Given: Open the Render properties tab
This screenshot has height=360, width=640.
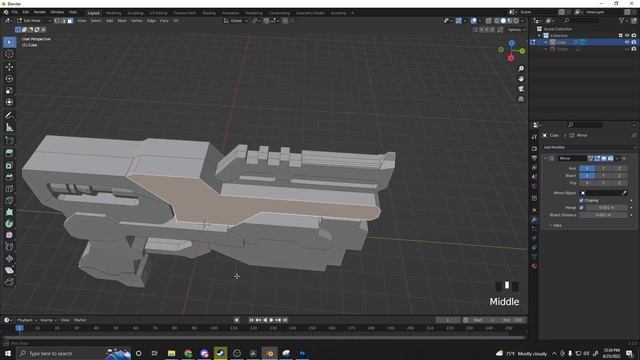Looking at the screenshot, I should (x=534, y=149).
